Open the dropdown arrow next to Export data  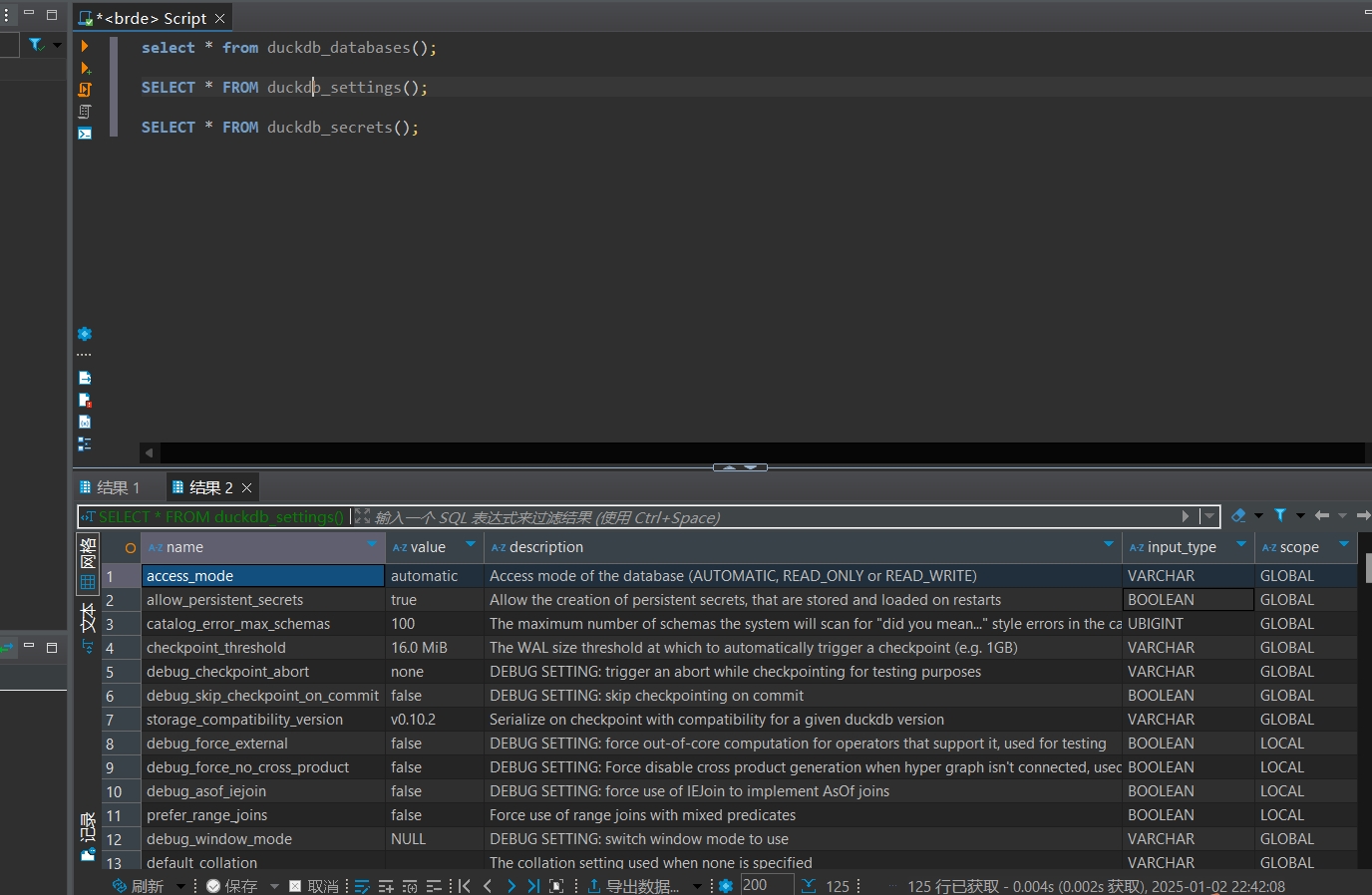[x=697, y=886]
